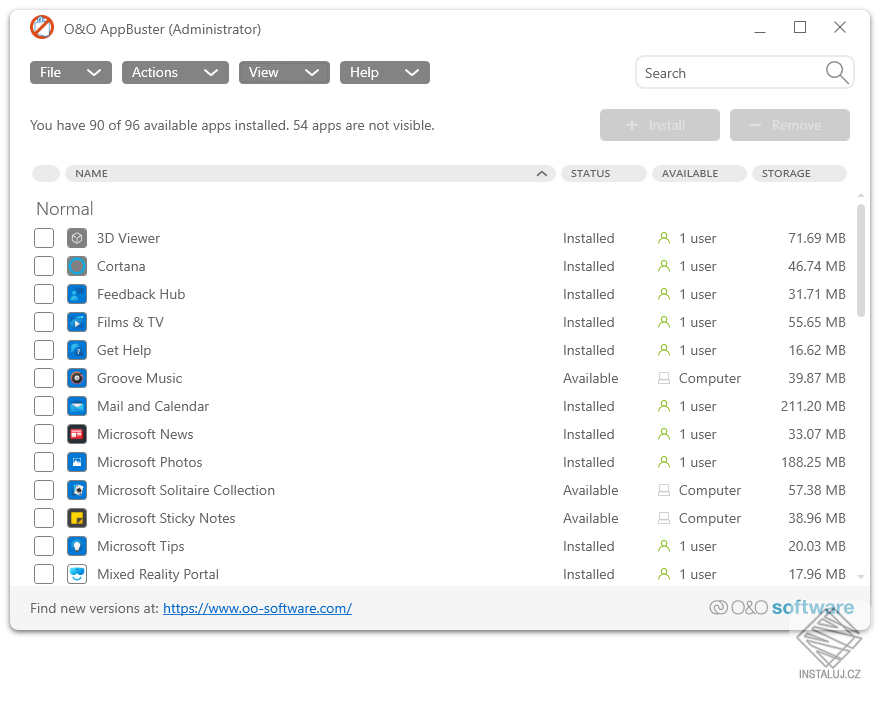Click the user icon in Cortana row

[x=664, y=266]
